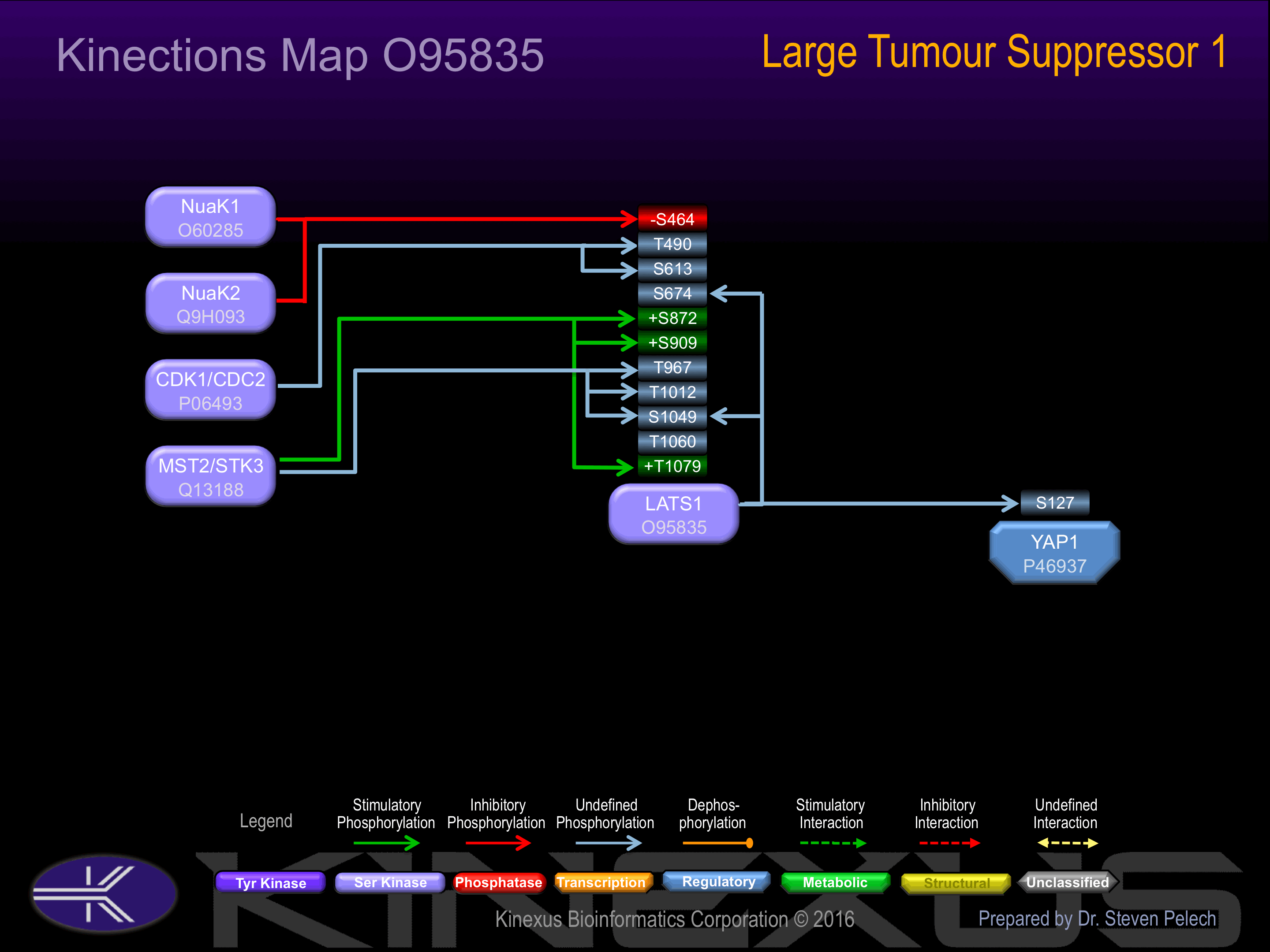Click the Stimulatory Phosphorylation green arrow
Viewport: 1270px width, 952px height.
pos(386,843)
